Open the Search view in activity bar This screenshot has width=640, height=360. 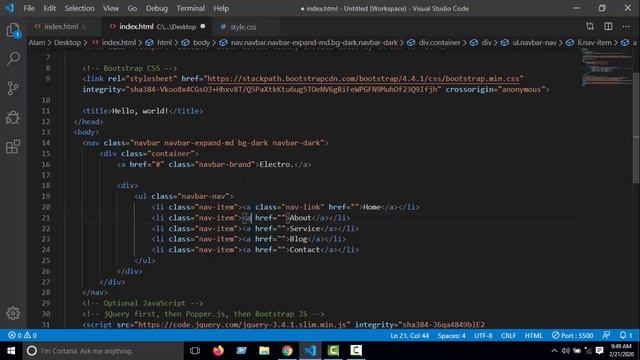(13, 59)
